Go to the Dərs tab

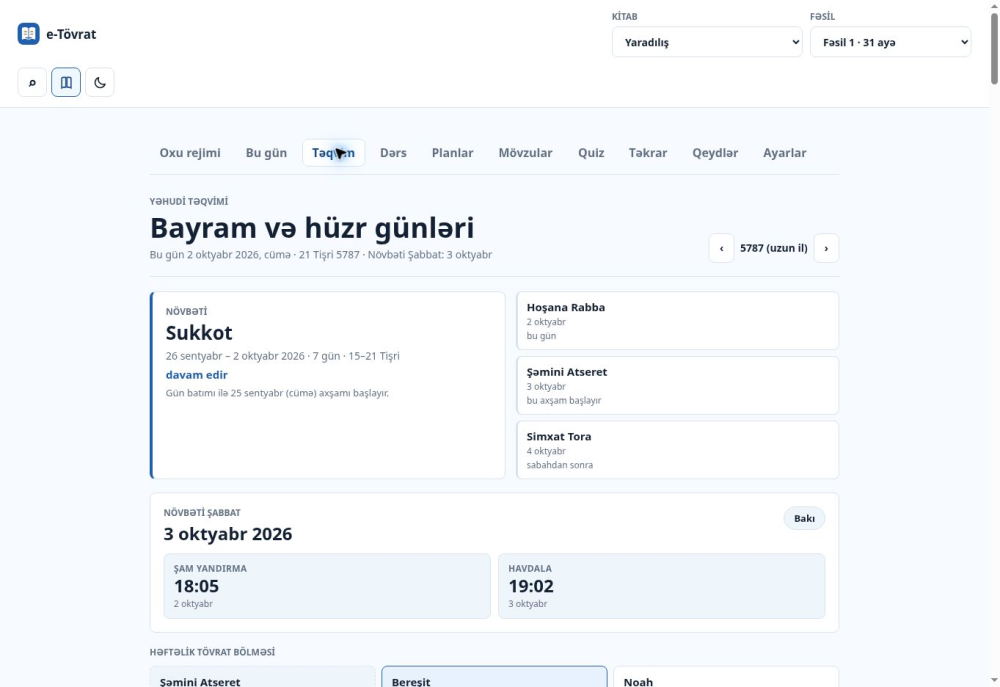pyautogui.click(x=393, y=153)
